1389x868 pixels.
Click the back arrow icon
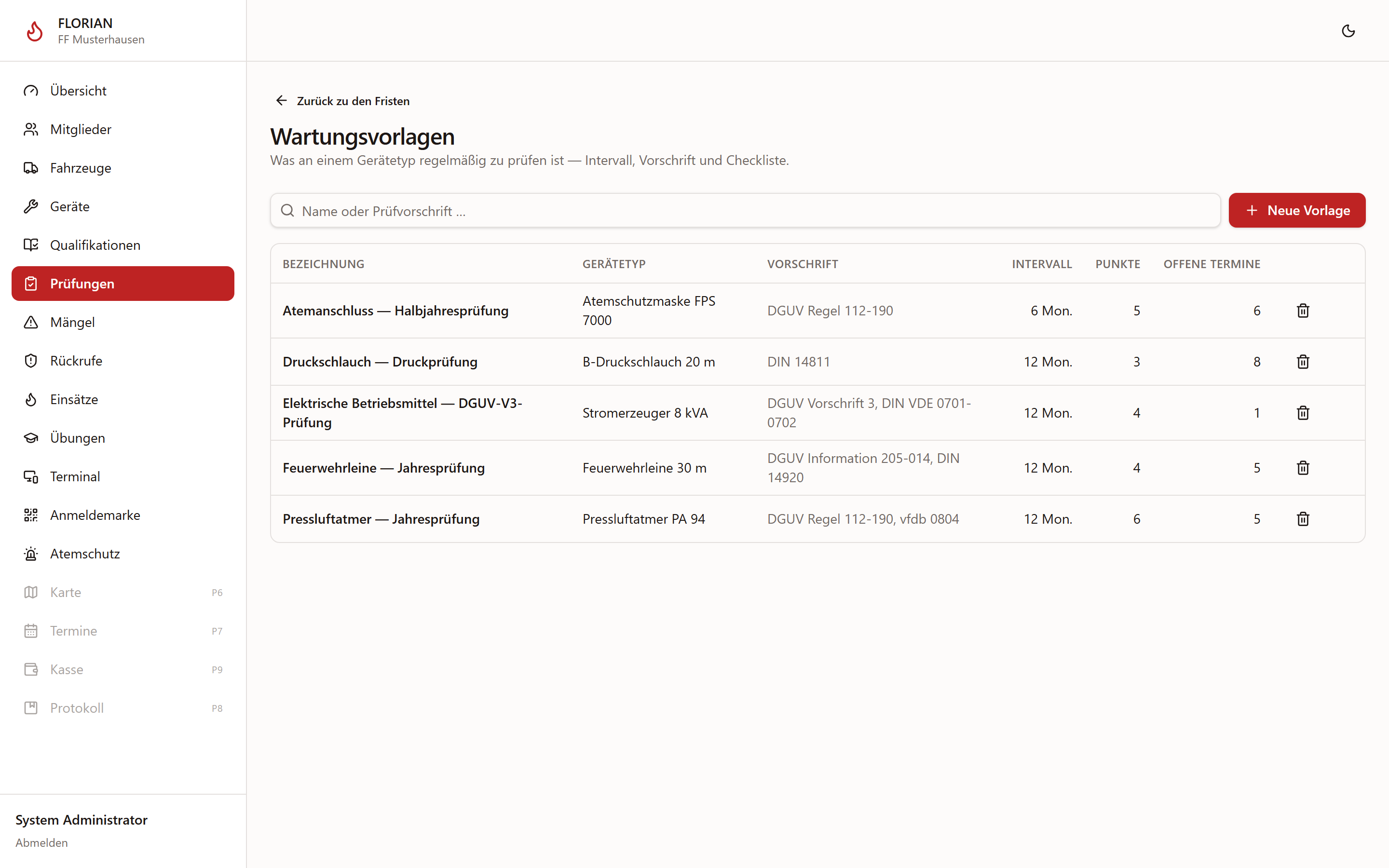[281, 101]
